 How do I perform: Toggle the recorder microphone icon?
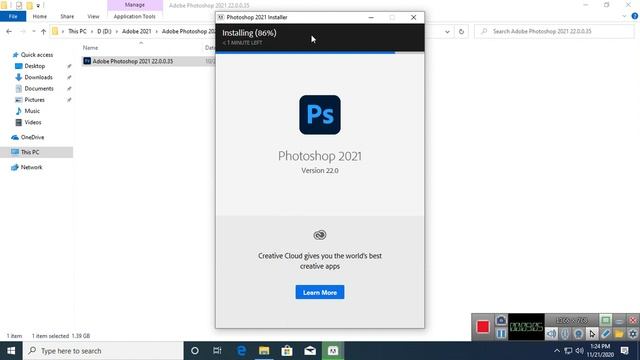tap(565, 333)
